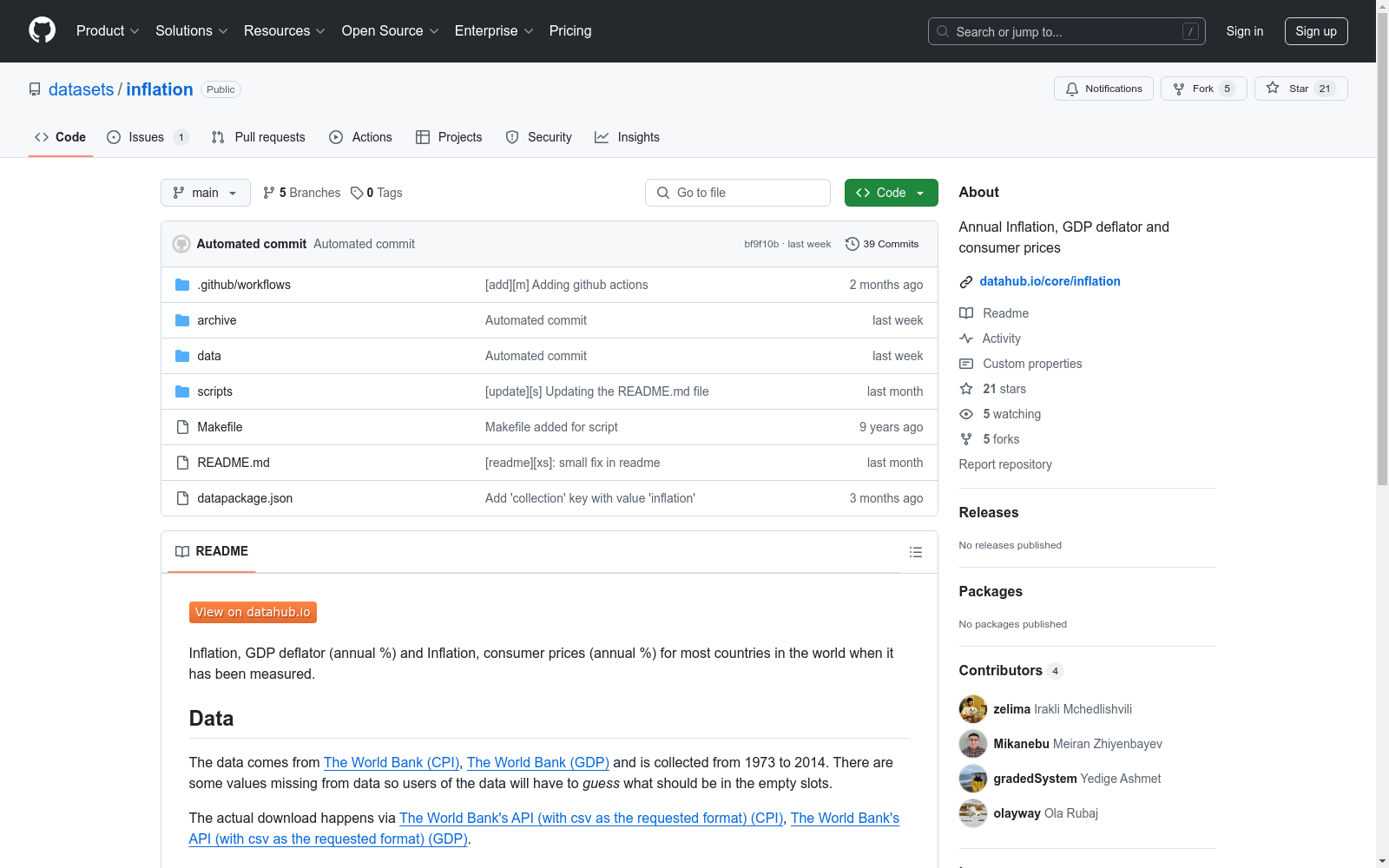Click the Notifications bell button
This screenshot has height=868, width=1389.
(1103, 89)
